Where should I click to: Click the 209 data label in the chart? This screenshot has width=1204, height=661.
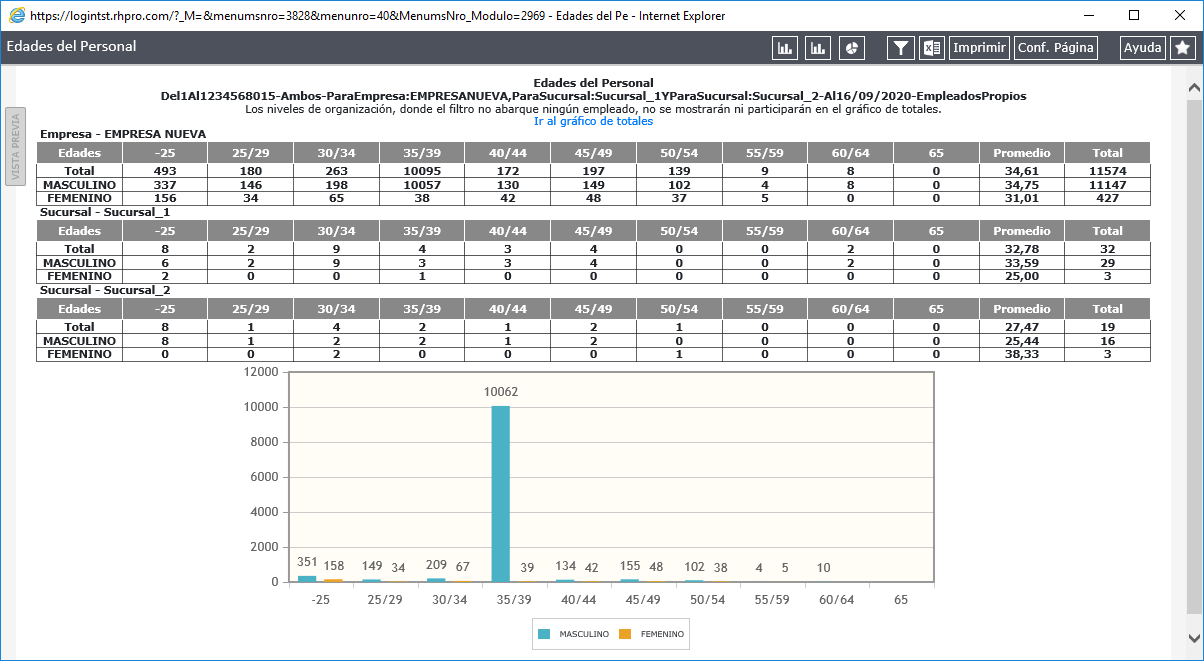[436, 567]
